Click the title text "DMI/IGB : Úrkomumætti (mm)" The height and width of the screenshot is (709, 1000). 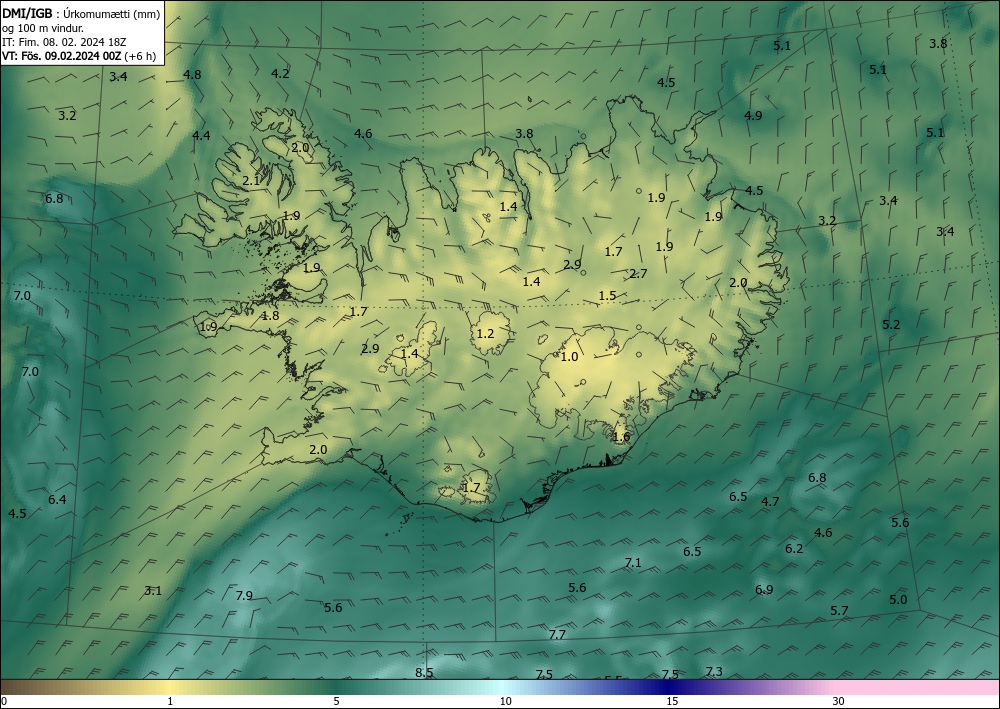point(81,12)
